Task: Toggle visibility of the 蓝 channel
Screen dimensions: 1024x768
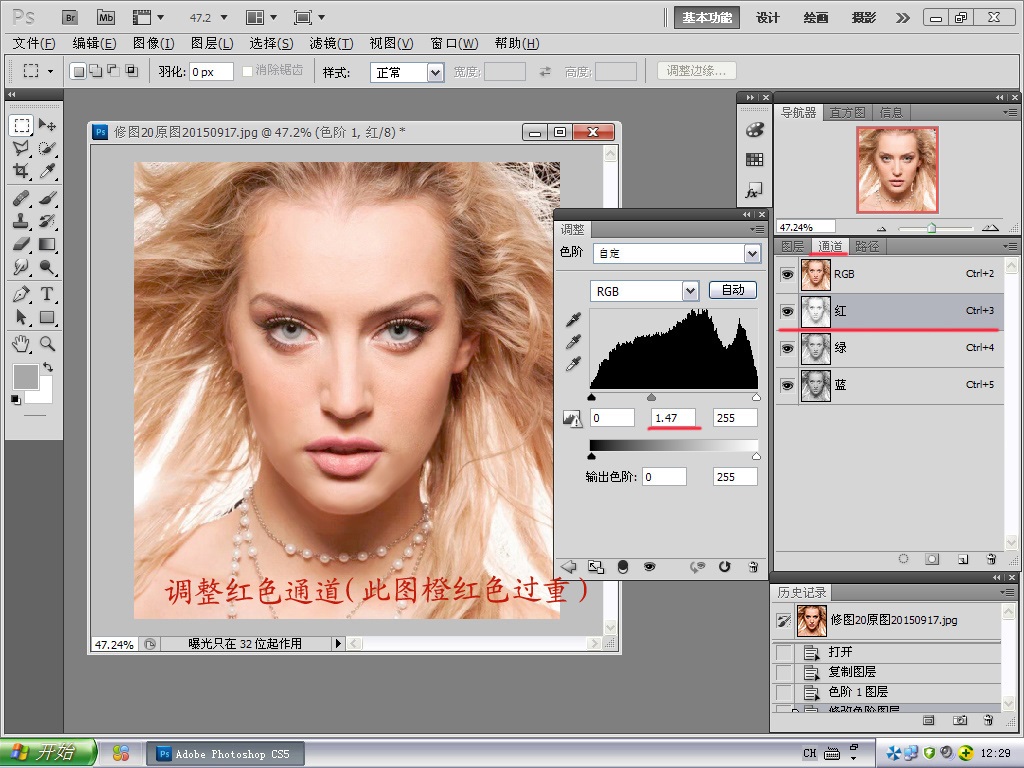Action: (787, 385)
